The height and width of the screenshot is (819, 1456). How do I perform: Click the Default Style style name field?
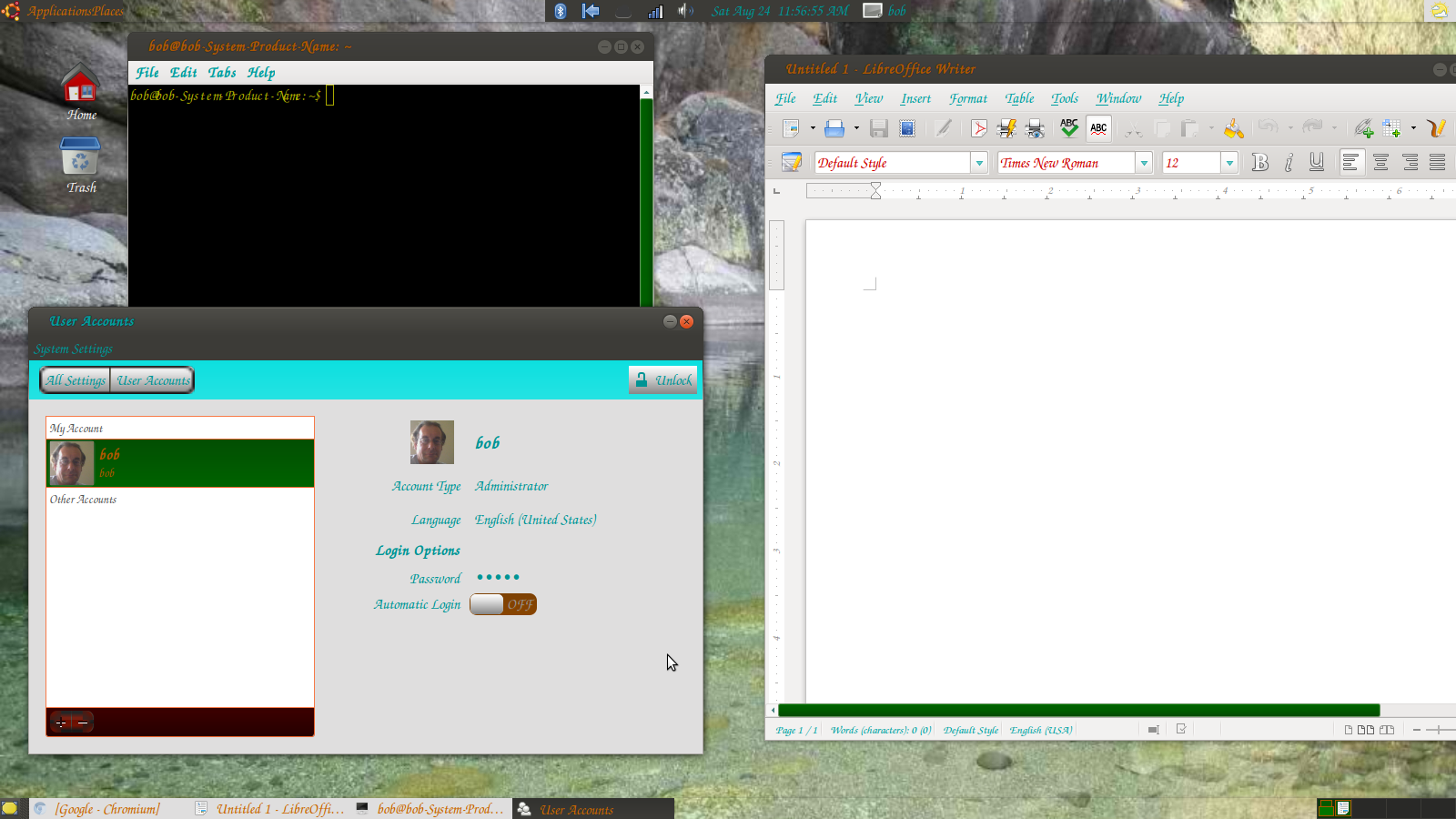[893, 163]
